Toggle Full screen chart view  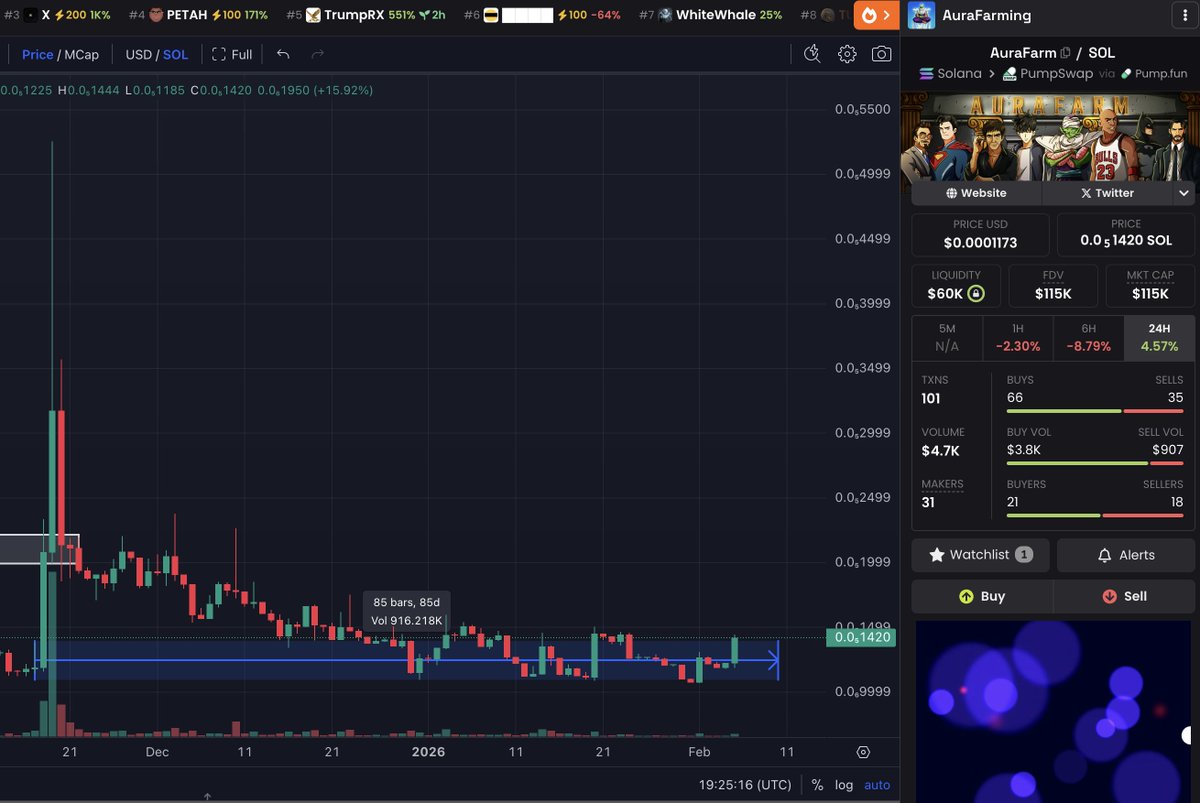232,54
